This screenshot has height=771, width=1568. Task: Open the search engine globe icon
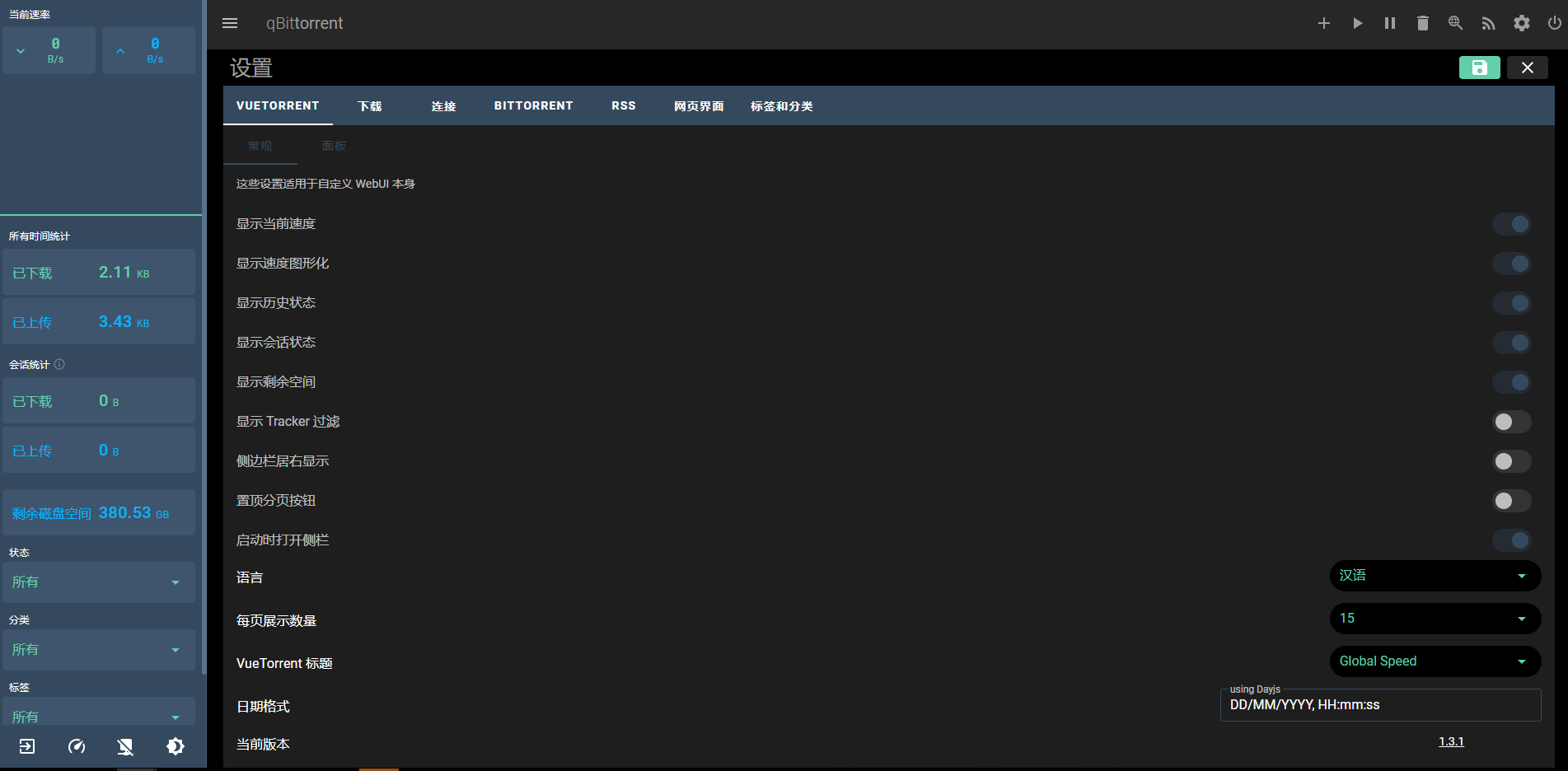coord(1455,23)
